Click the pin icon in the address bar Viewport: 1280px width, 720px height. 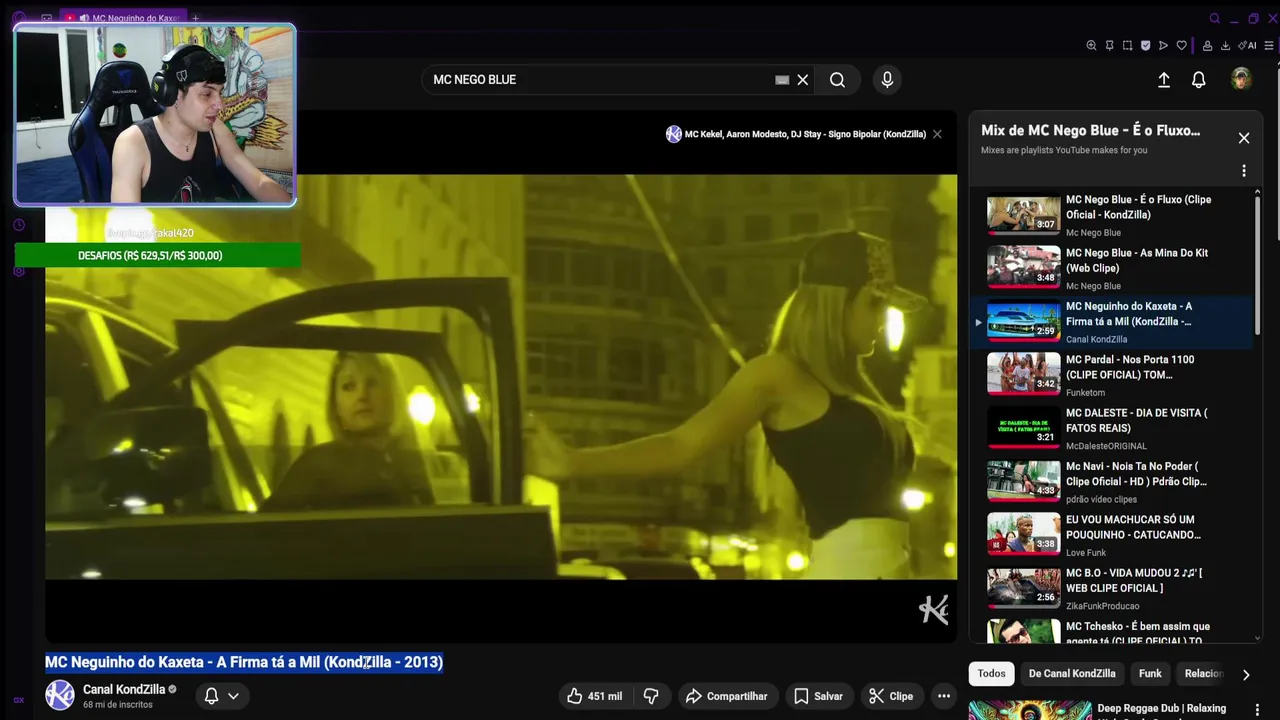click(x=1109, y=45)
